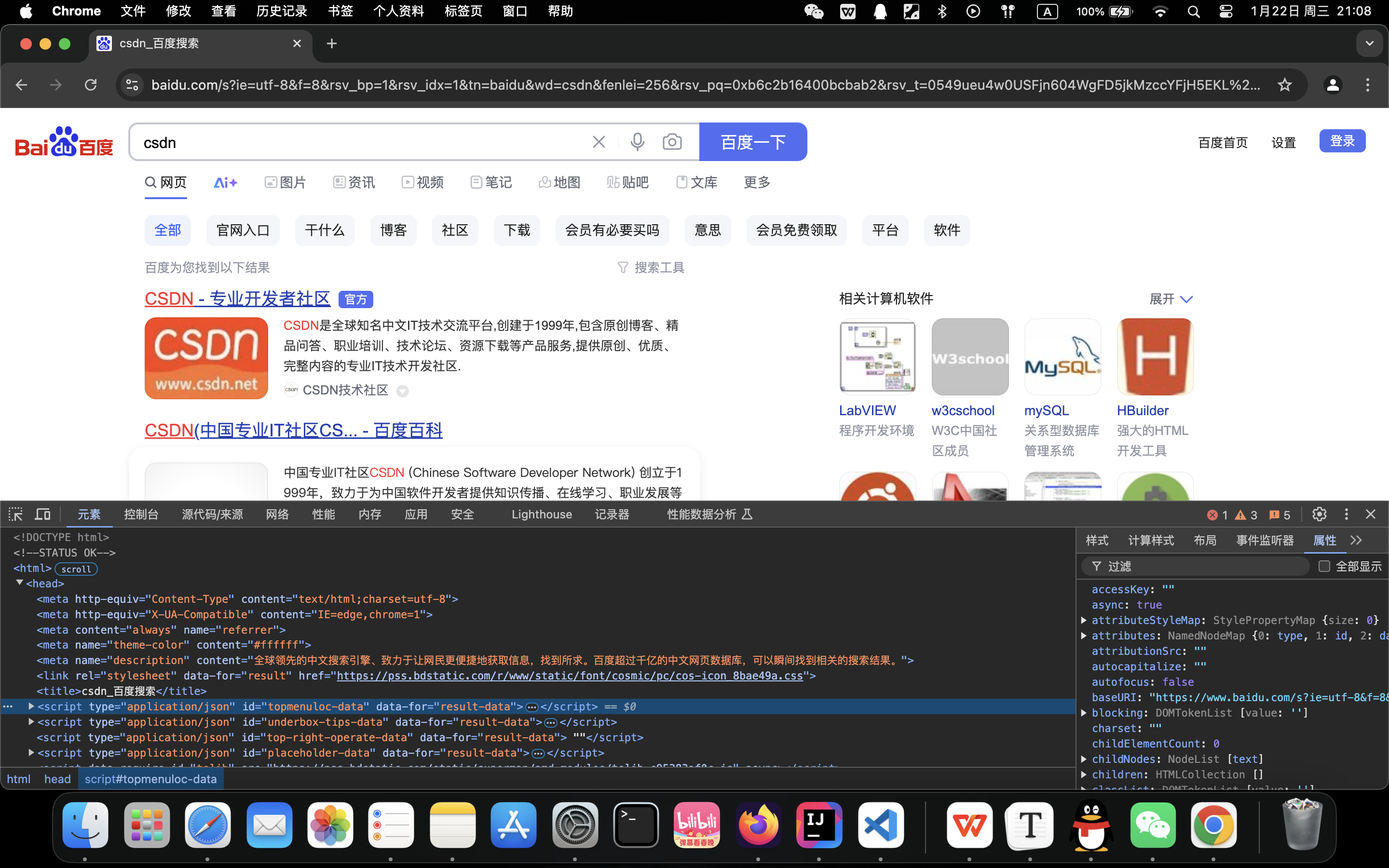Expand the placeholder-data script node
The image size is (1389, 868).
pos(31,753)
